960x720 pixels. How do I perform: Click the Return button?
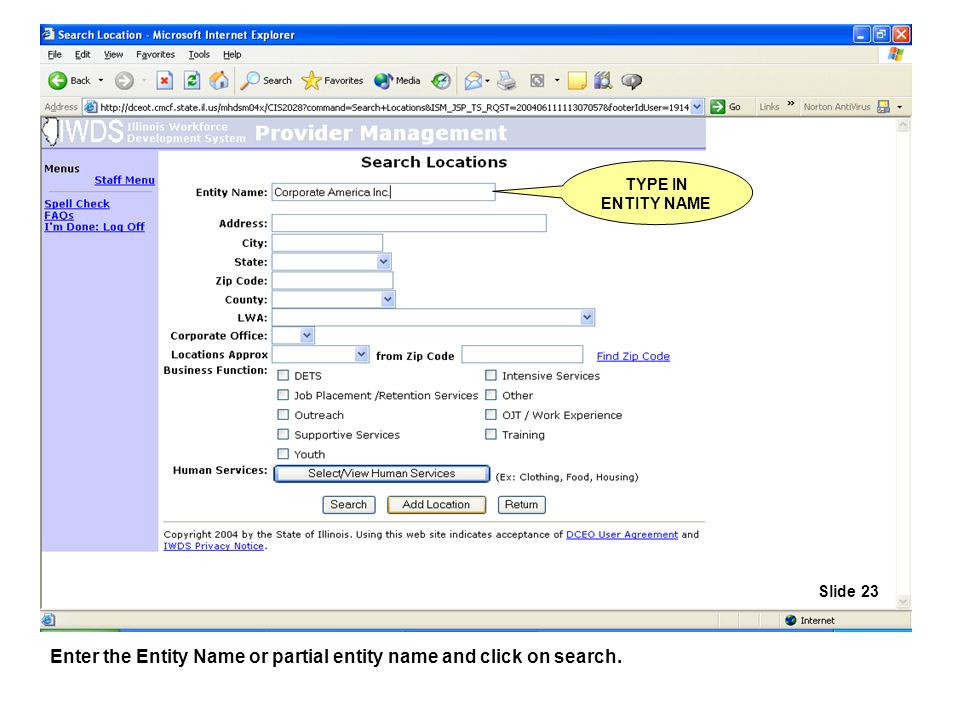pyautogui.click(x=522, y=504)
